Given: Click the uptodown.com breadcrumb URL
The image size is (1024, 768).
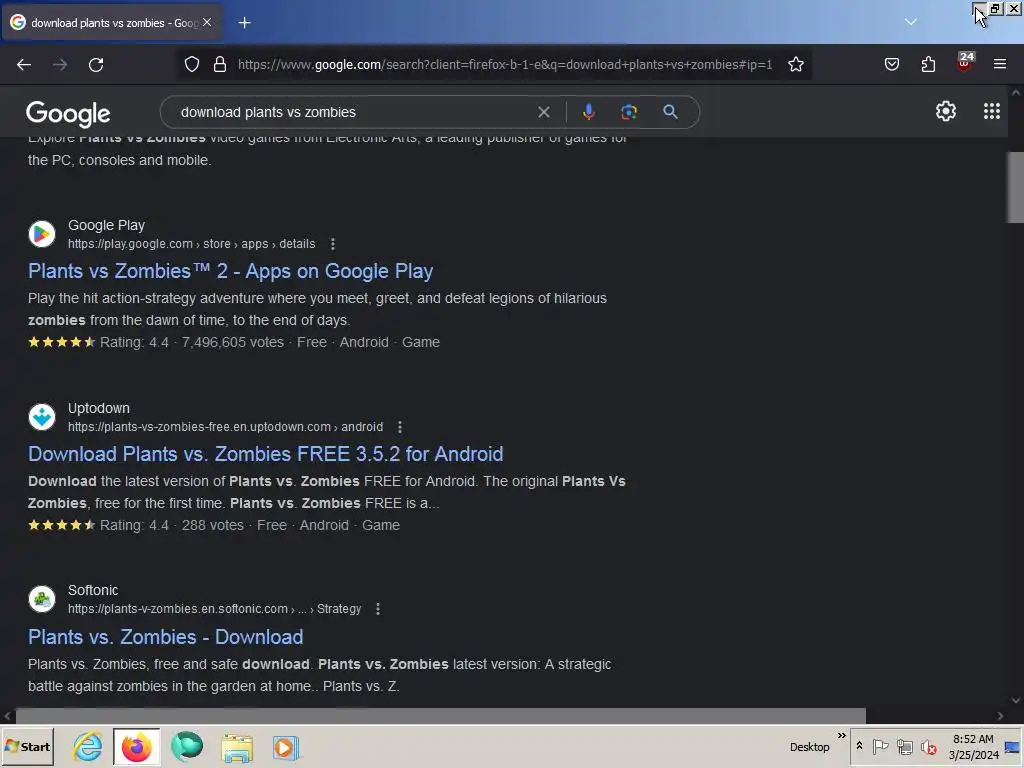Looking at the screenshot, I should coord(225,426).
